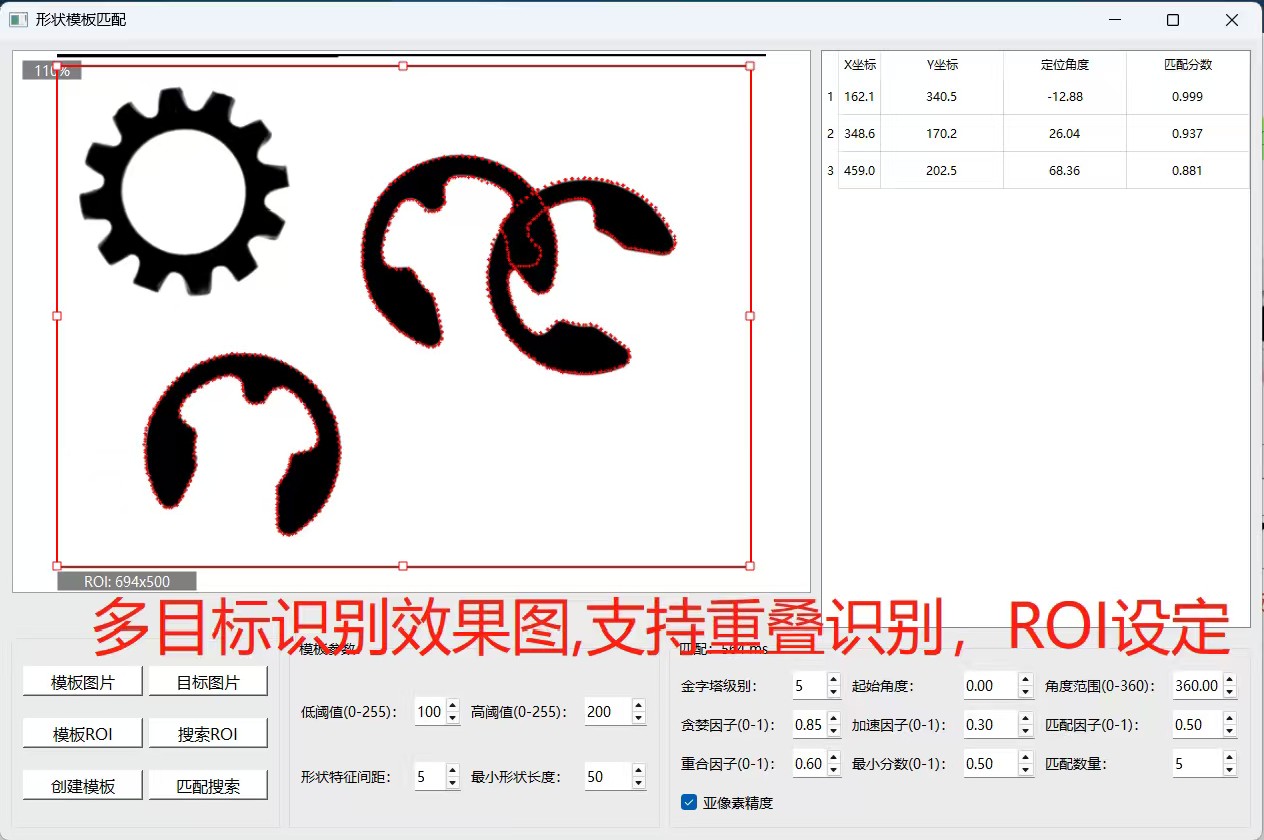Select result row number 1
This screenshot has height=840, width=1264.
830,97
